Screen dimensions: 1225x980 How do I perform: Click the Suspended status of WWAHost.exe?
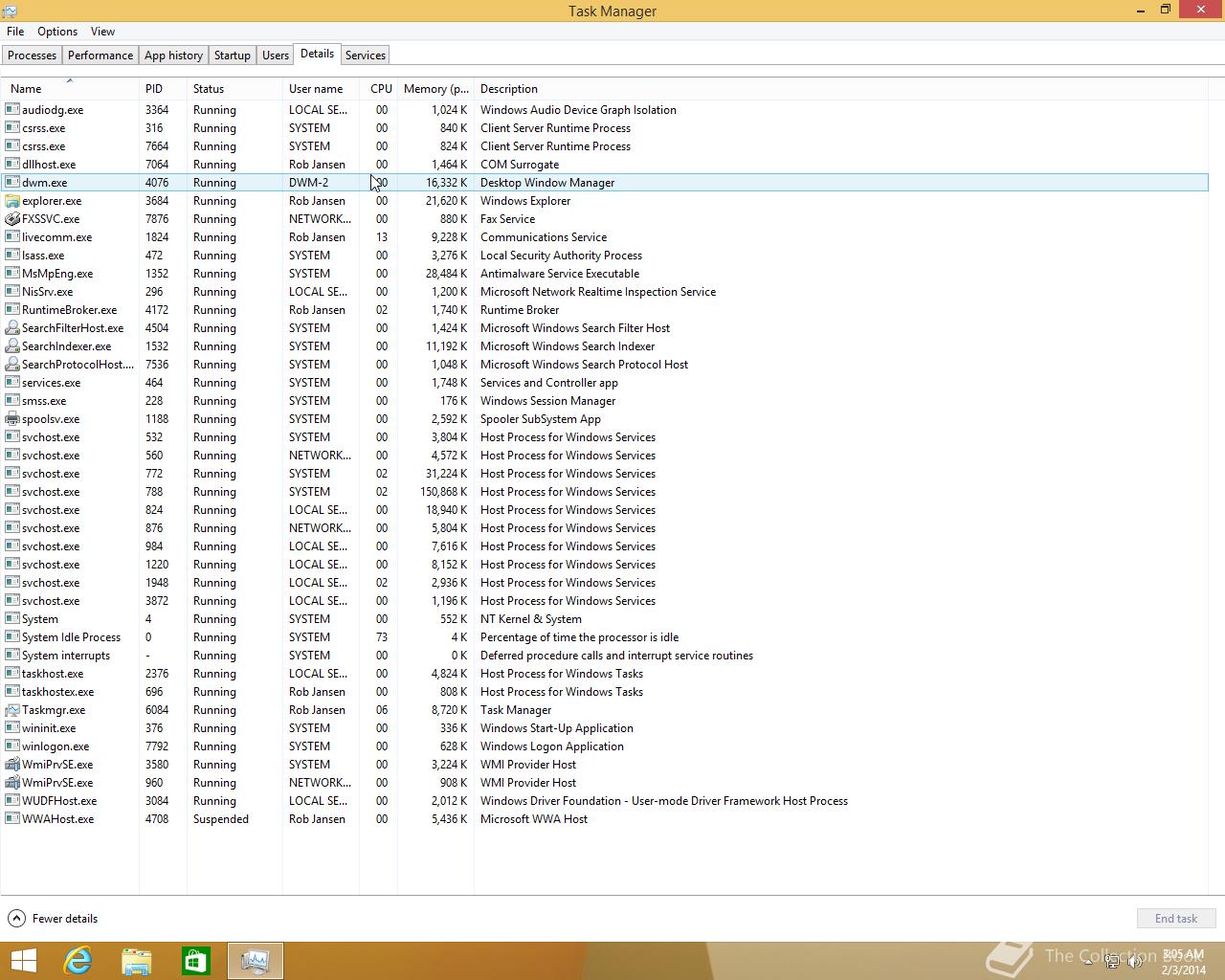pos(221,819)
